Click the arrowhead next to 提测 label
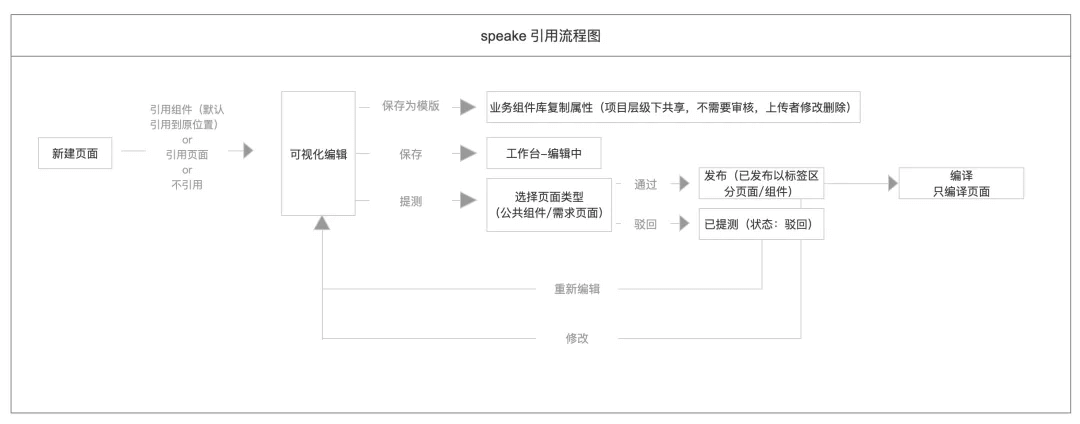The image size is (1080, 424). point(468,200)
